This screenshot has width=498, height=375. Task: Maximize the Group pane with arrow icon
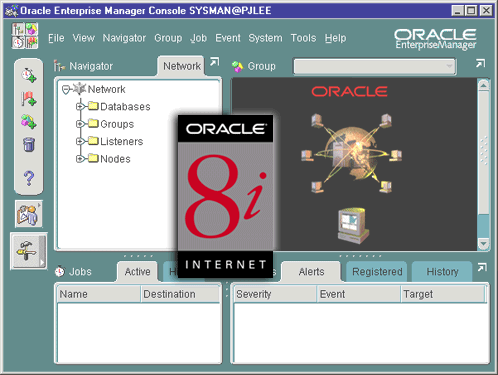[x=480, y=63]
